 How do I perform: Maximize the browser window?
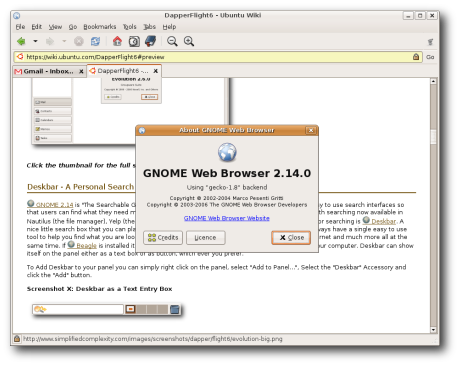coord(420,16)
